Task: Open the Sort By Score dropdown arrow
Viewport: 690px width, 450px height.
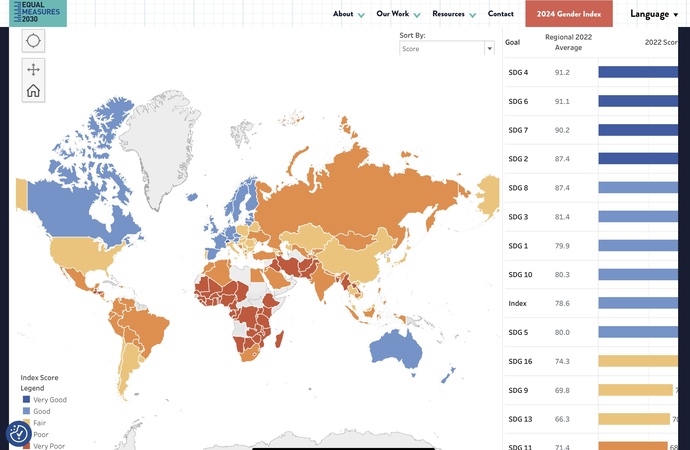Action: pyautogui.click(x=489, y=48)
